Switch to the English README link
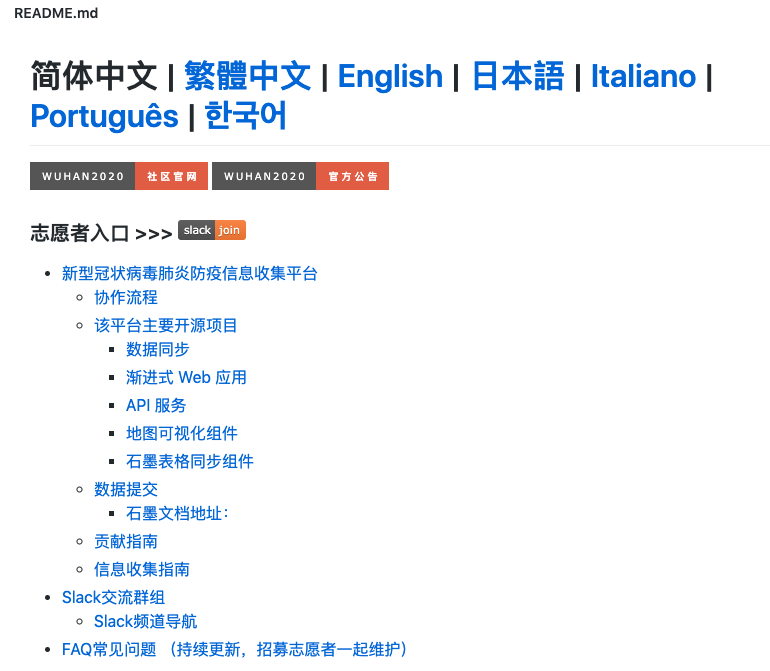 (x=390, y=76)
